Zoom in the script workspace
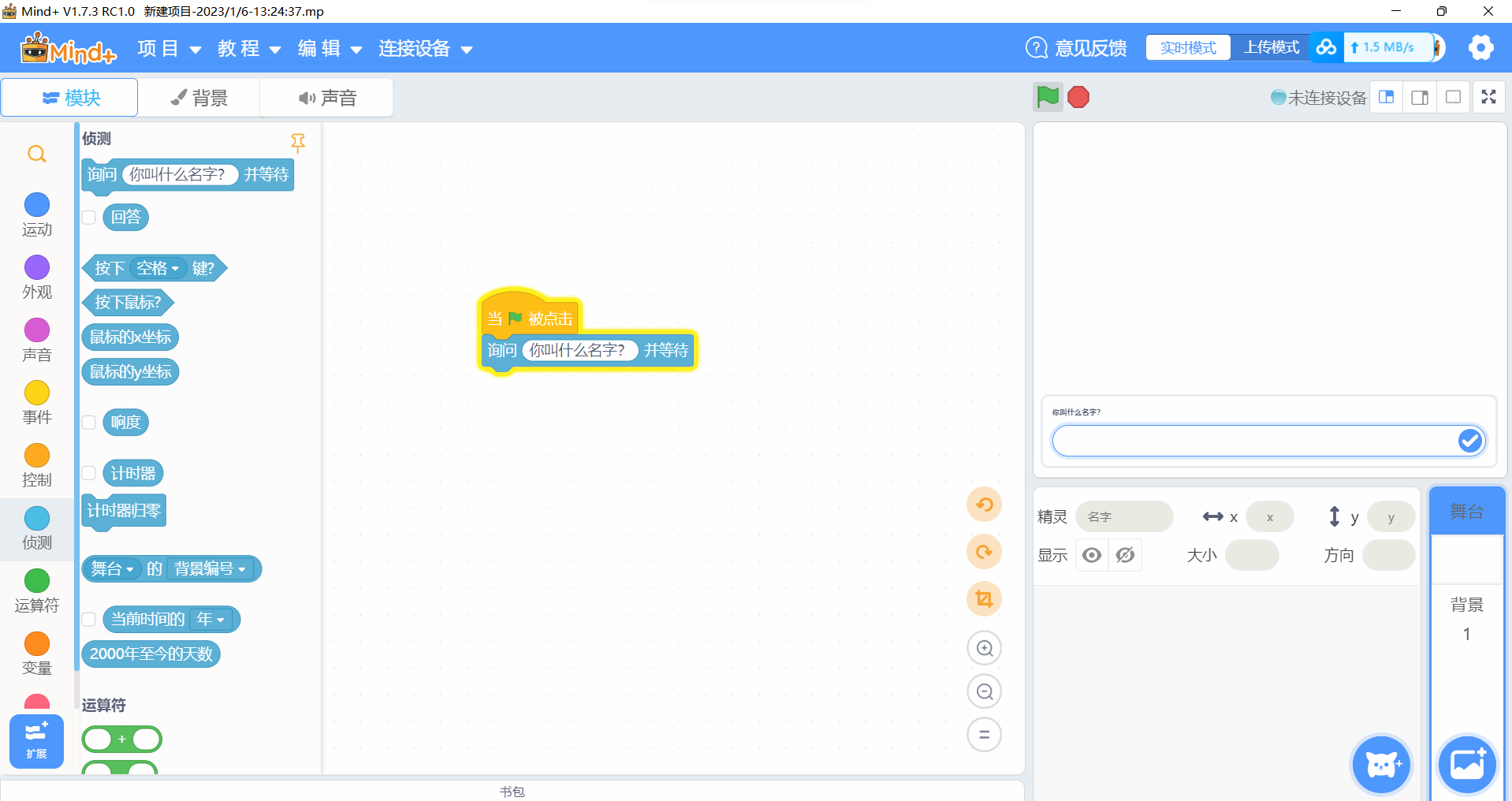The width and height of the screenshot is (1512, 801). click(985, 648)
